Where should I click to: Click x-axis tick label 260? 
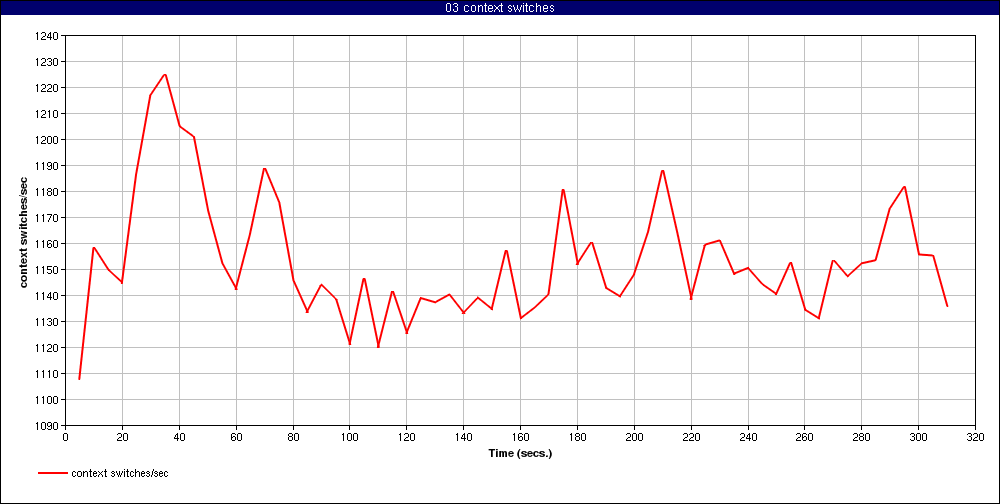coord(804,437)
